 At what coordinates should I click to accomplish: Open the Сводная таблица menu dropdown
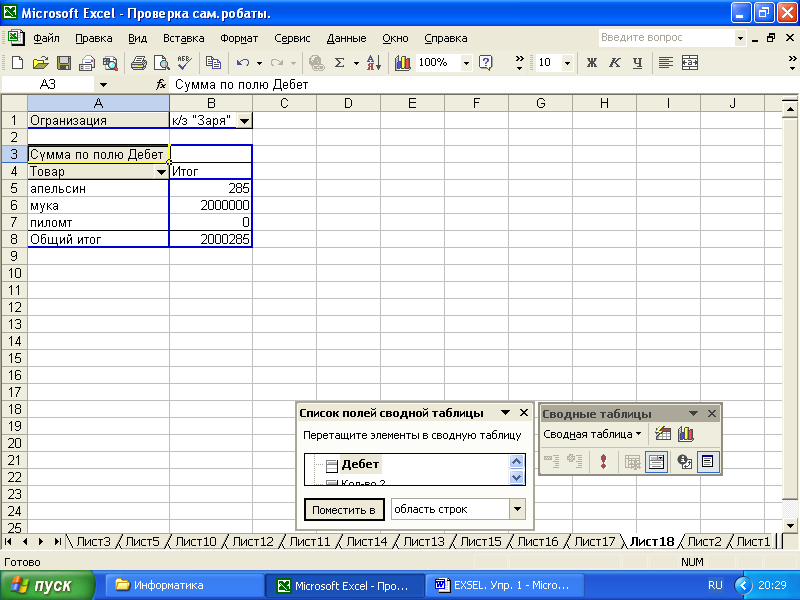click(x=592, y=434)
